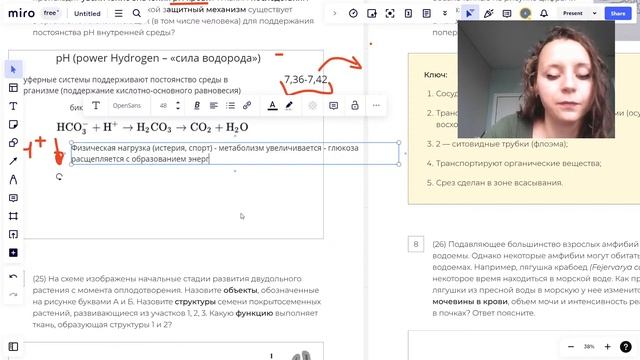Click the Redo arrow
This screenshot has height=360, width=640.
tap(13, 294)
